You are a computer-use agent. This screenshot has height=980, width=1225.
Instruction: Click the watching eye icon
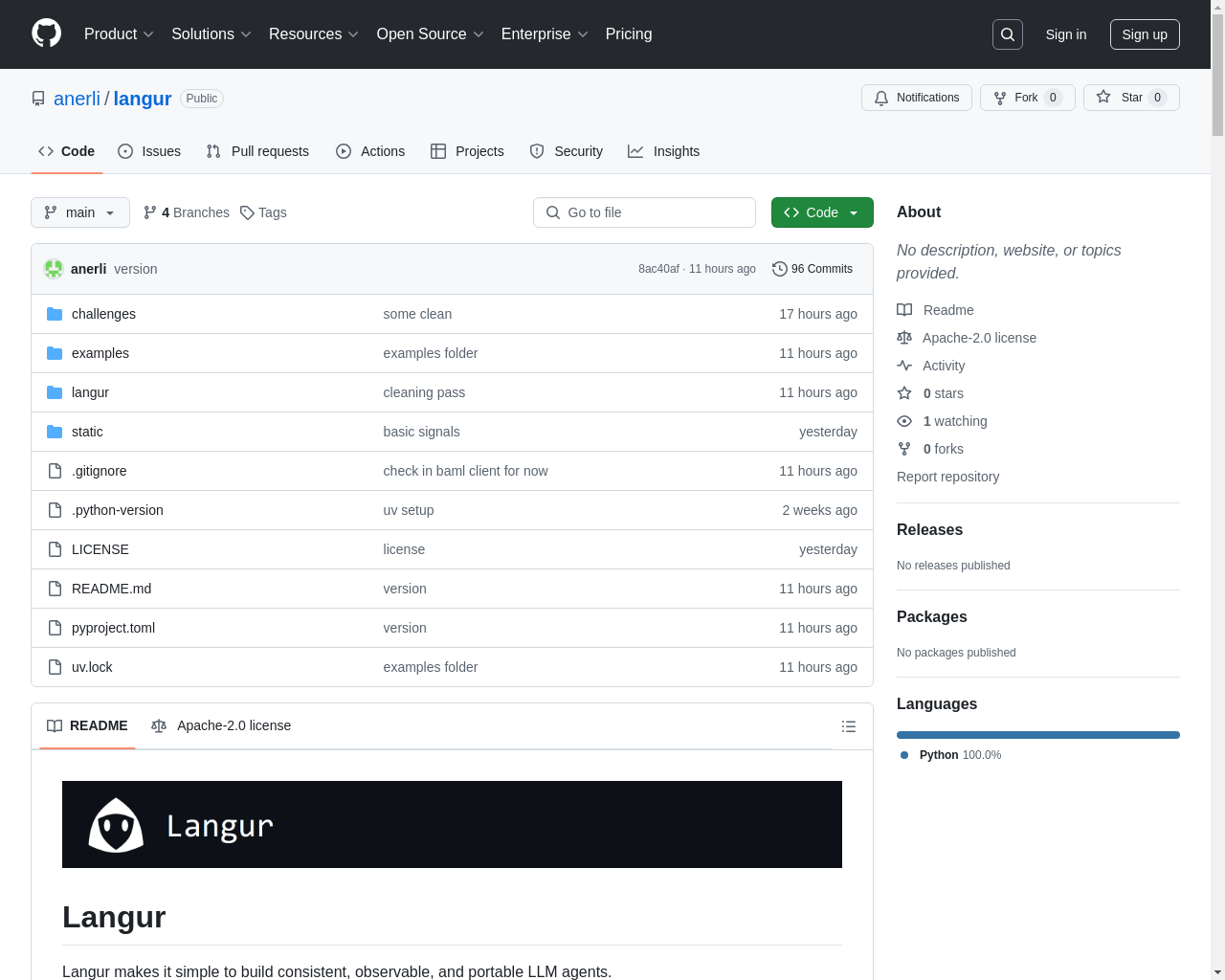click(904, 421)
